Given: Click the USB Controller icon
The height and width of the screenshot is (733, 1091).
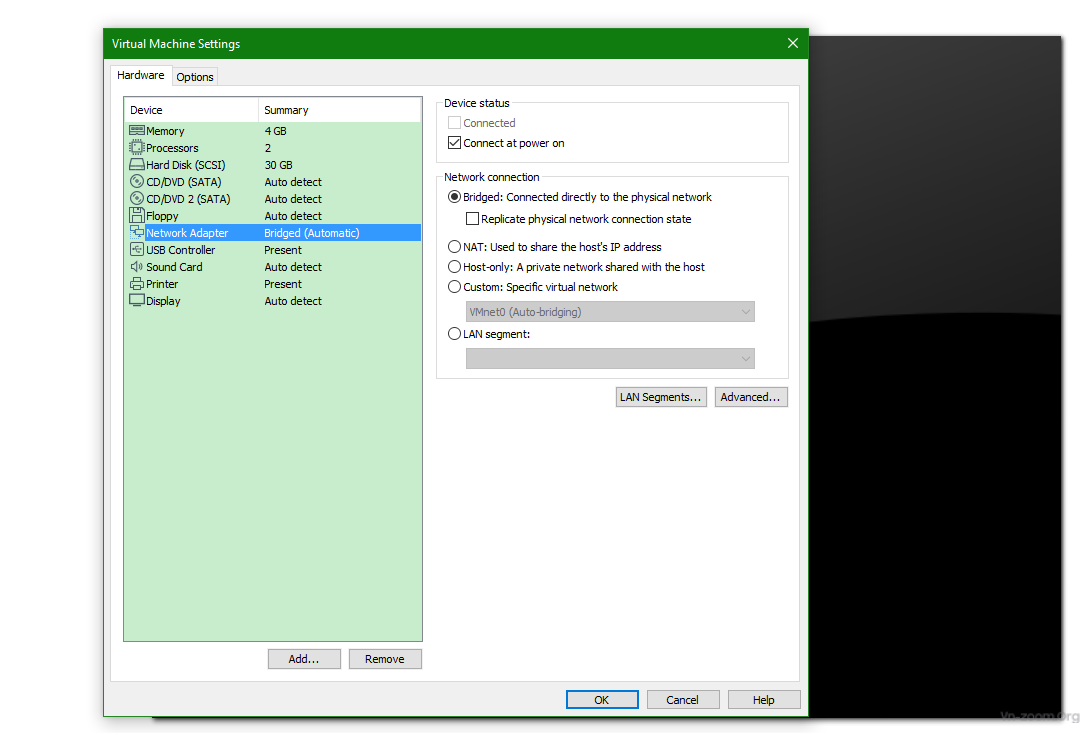Looking at the screenshot, I should (137, 250).
